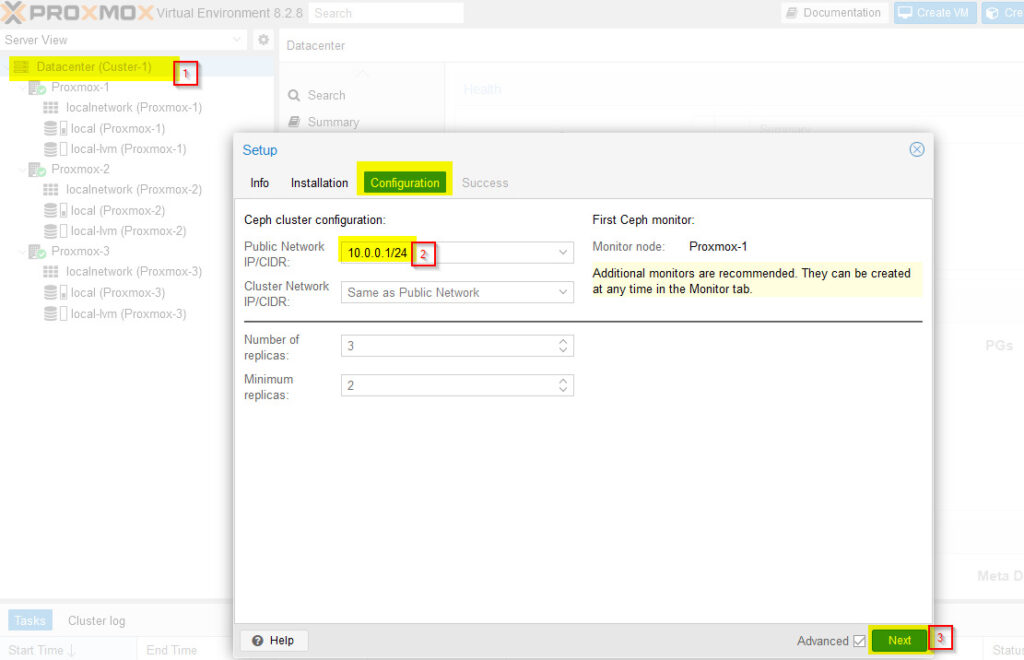The height and width of the screenshot is (660, 1024).
Task: Select the Configuration tab
Action: point(405,183)
